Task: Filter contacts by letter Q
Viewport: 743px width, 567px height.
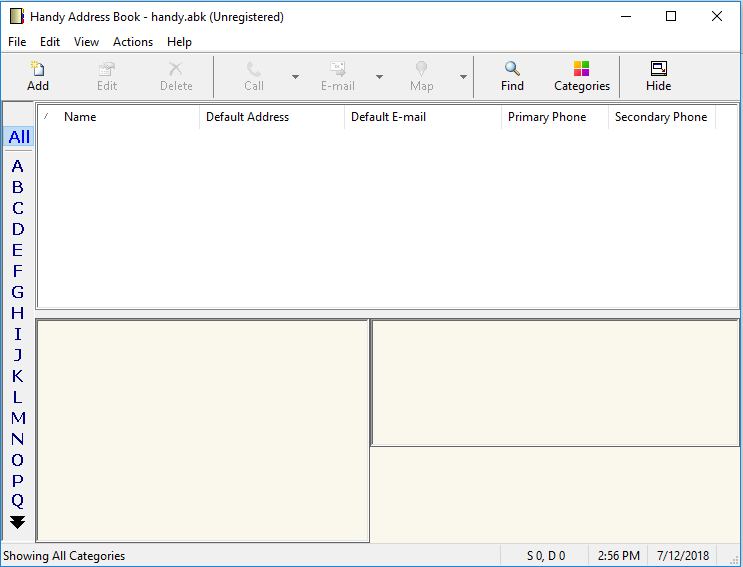Action: [18, 501]
